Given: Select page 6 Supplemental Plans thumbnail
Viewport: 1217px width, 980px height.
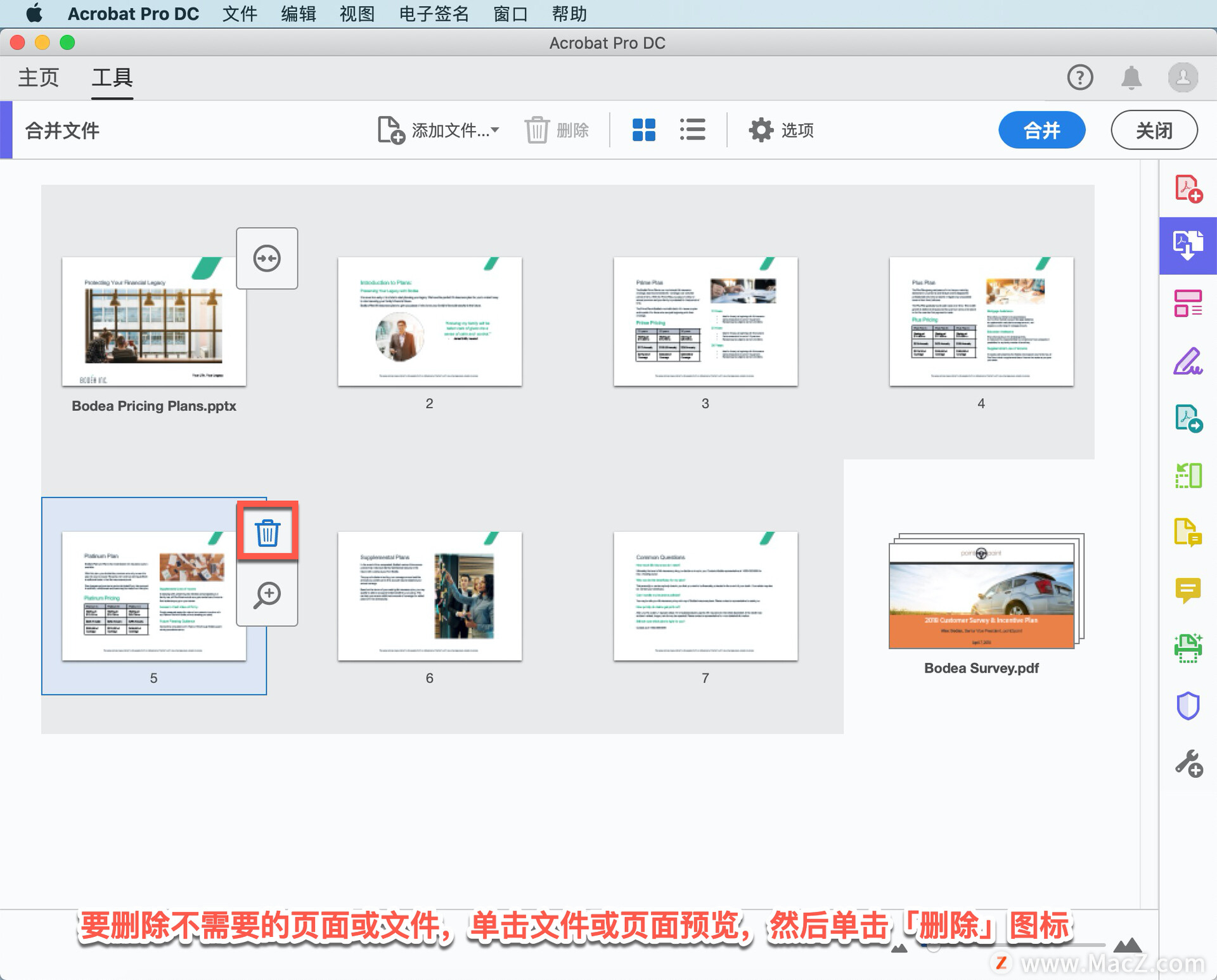Looking at the screenshot, I should pos(430,596).
